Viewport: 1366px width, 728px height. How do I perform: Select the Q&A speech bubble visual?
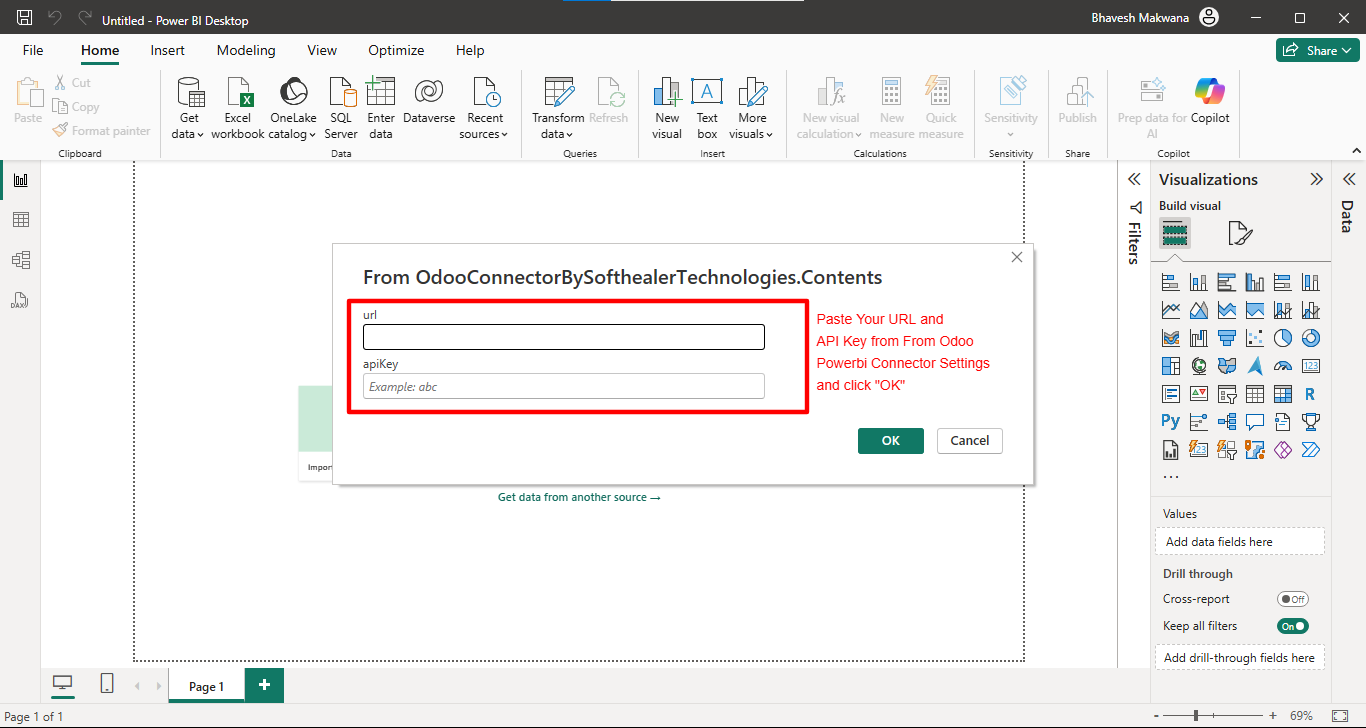pos(1255,422)
